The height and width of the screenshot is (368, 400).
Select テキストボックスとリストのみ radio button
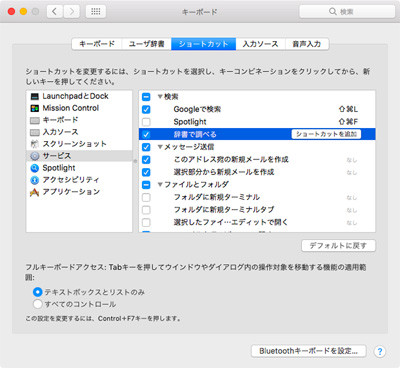(37, 292)
